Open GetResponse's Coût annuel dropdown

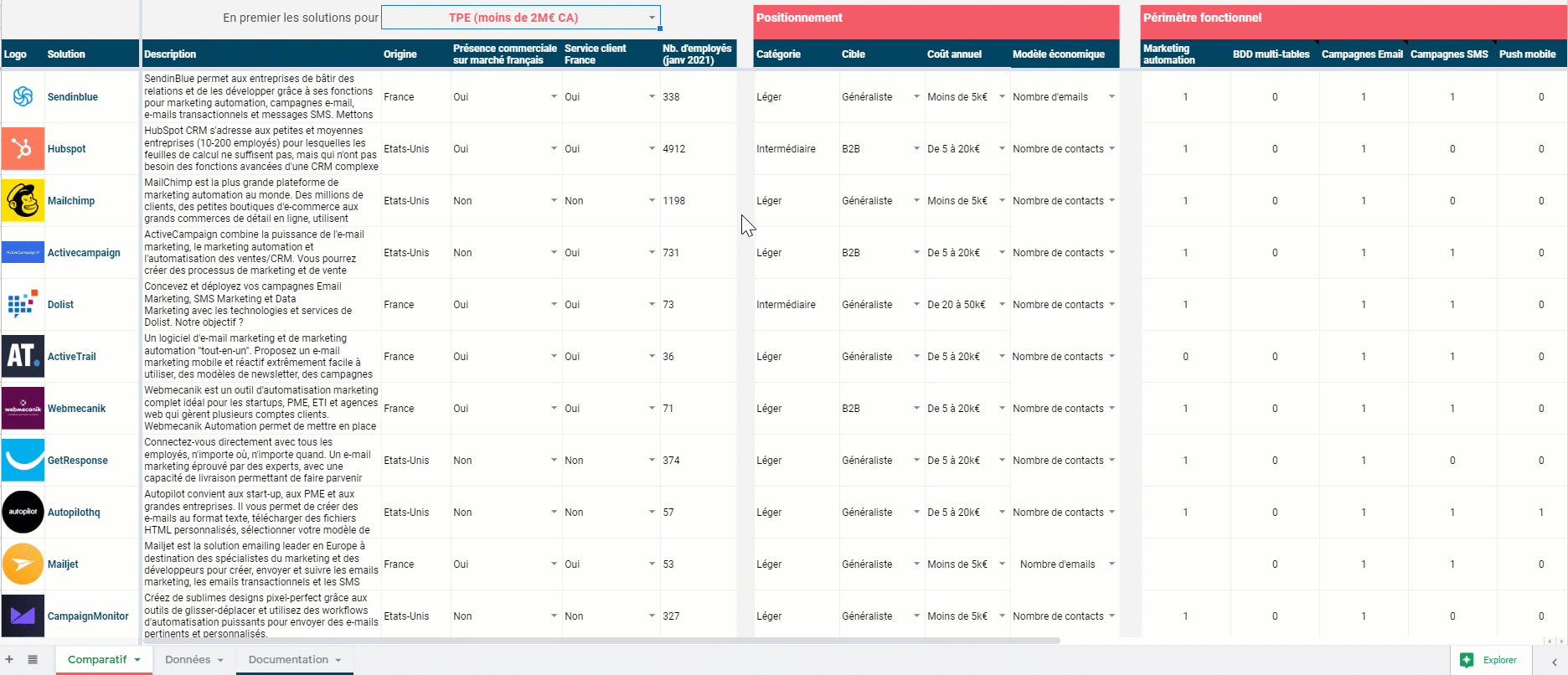(x=1002, y=461)
